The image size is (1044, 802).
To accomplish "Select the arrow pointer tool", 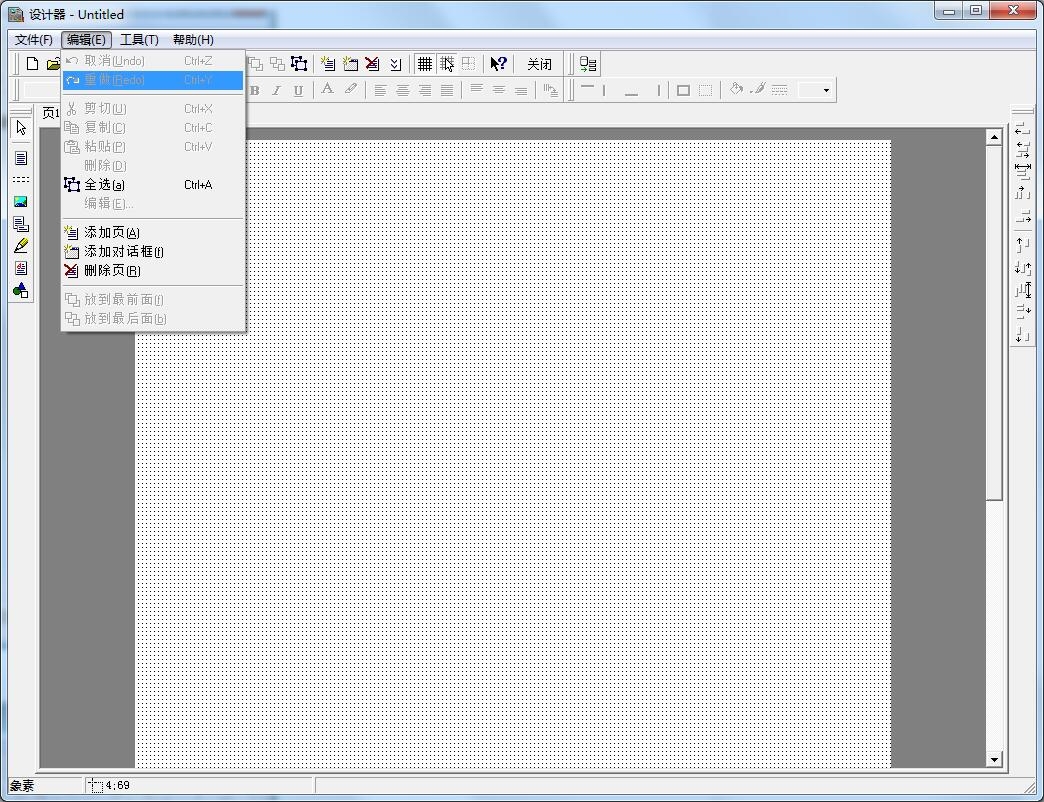I will [21, 128].
